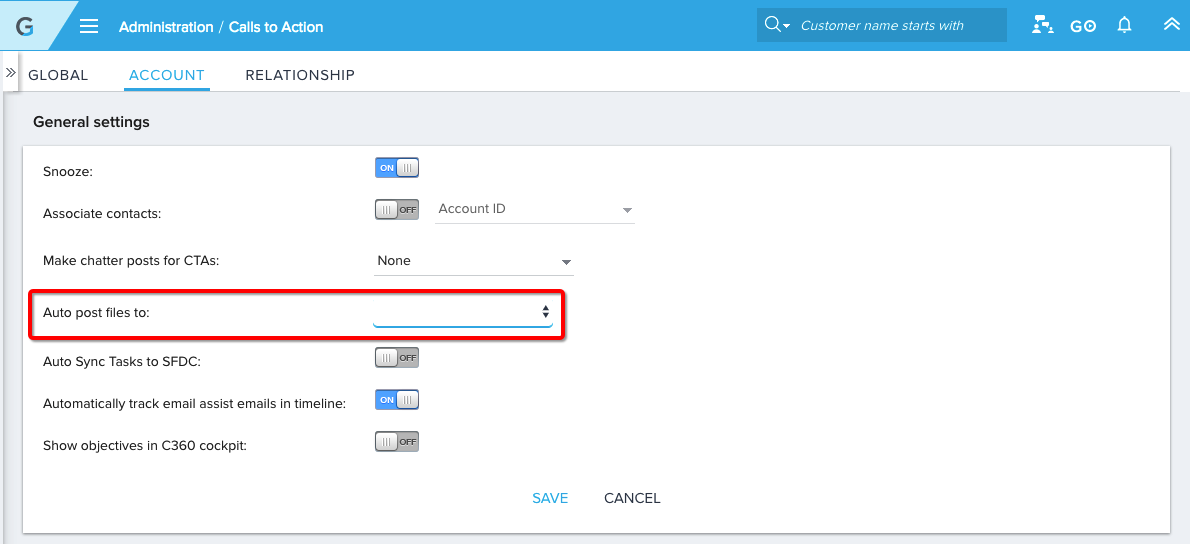Open the chatter posts None dropdown
The width and height of the screenshot is (1190, 544).
pyautogui.click(x=474, y=261)
